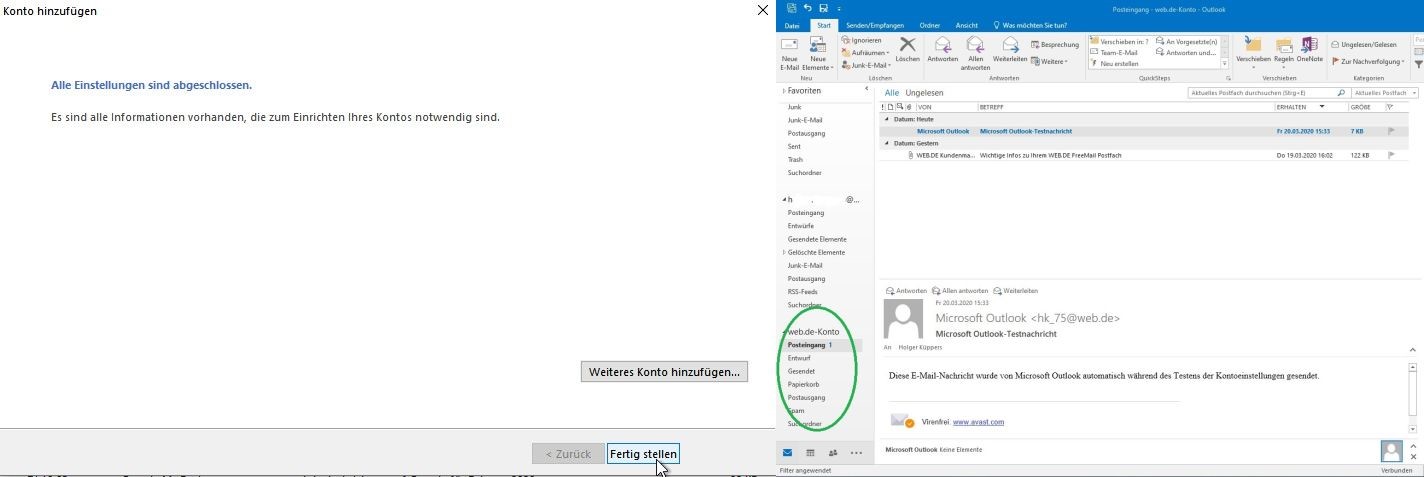Open the Aufräumen dropdown
Viewport: 1424px width, 477px height.
click(864, 53)
